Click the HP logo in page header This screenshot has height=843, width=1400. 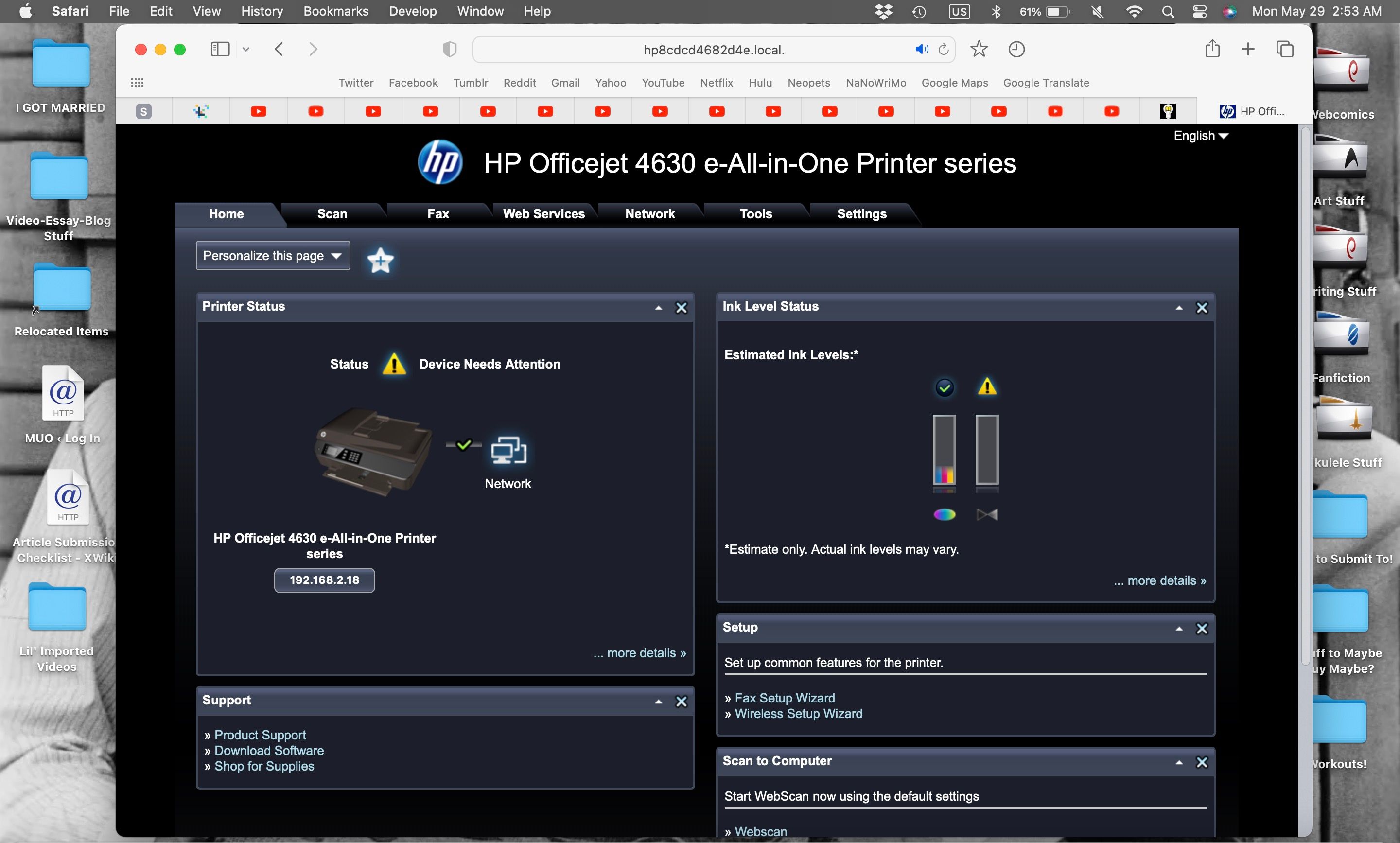click(440, 162)
